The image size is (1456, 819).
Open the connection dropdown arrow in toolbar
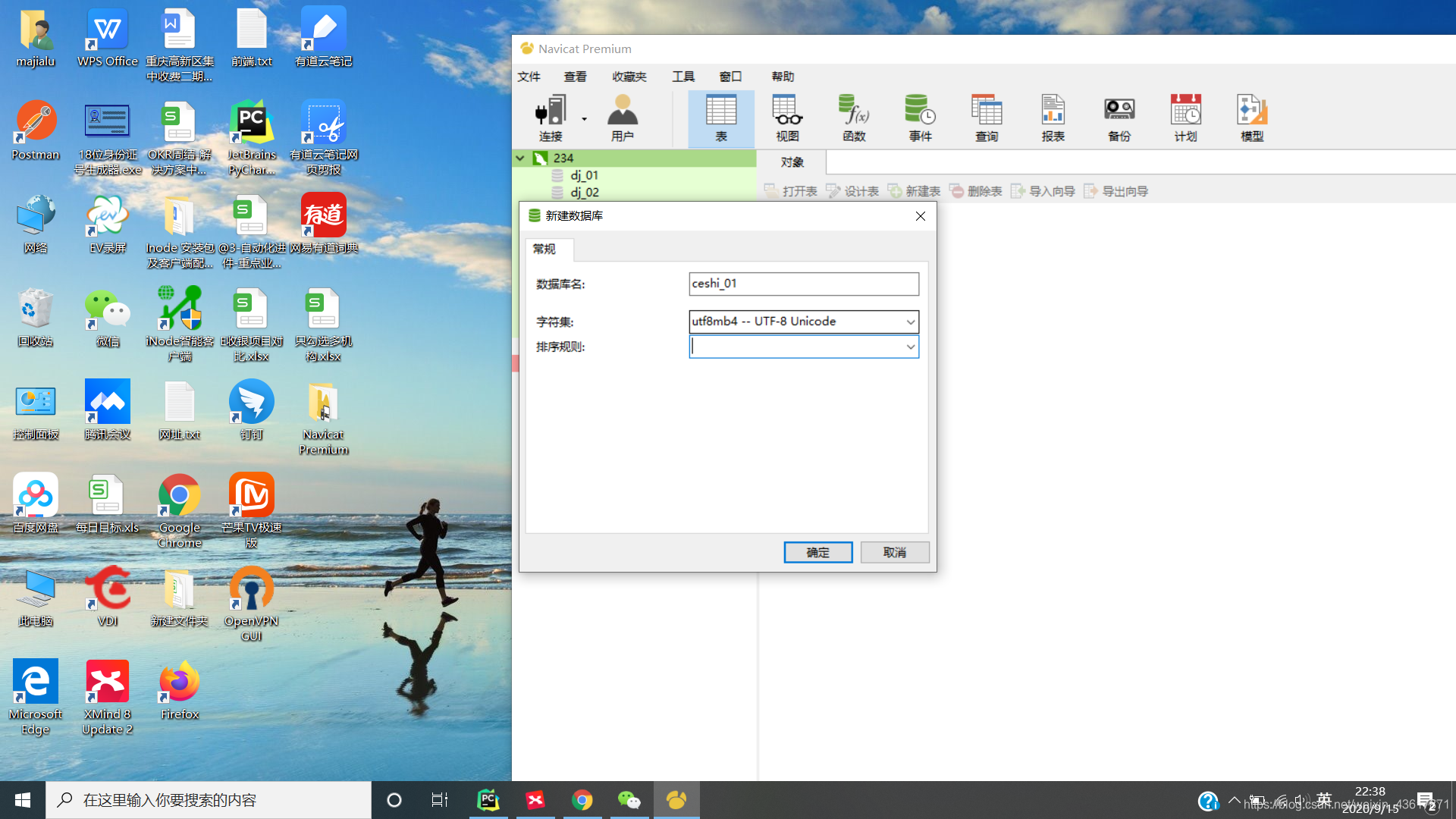click(x=584, y=119)
